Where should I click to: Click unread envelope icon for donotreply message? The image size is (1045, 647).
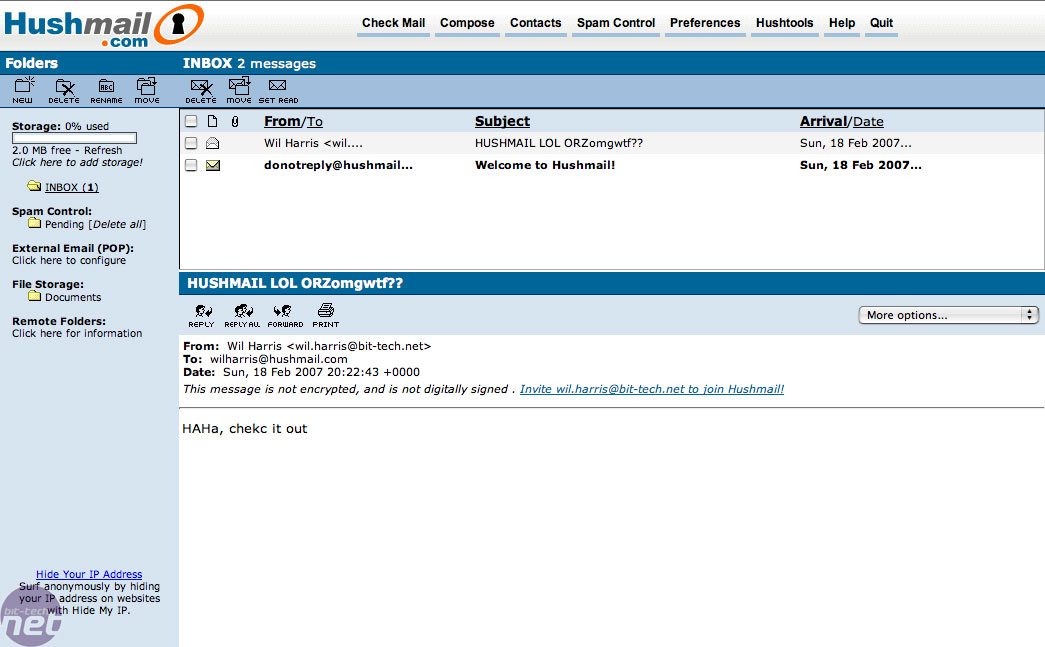click(x=213, y=165)
